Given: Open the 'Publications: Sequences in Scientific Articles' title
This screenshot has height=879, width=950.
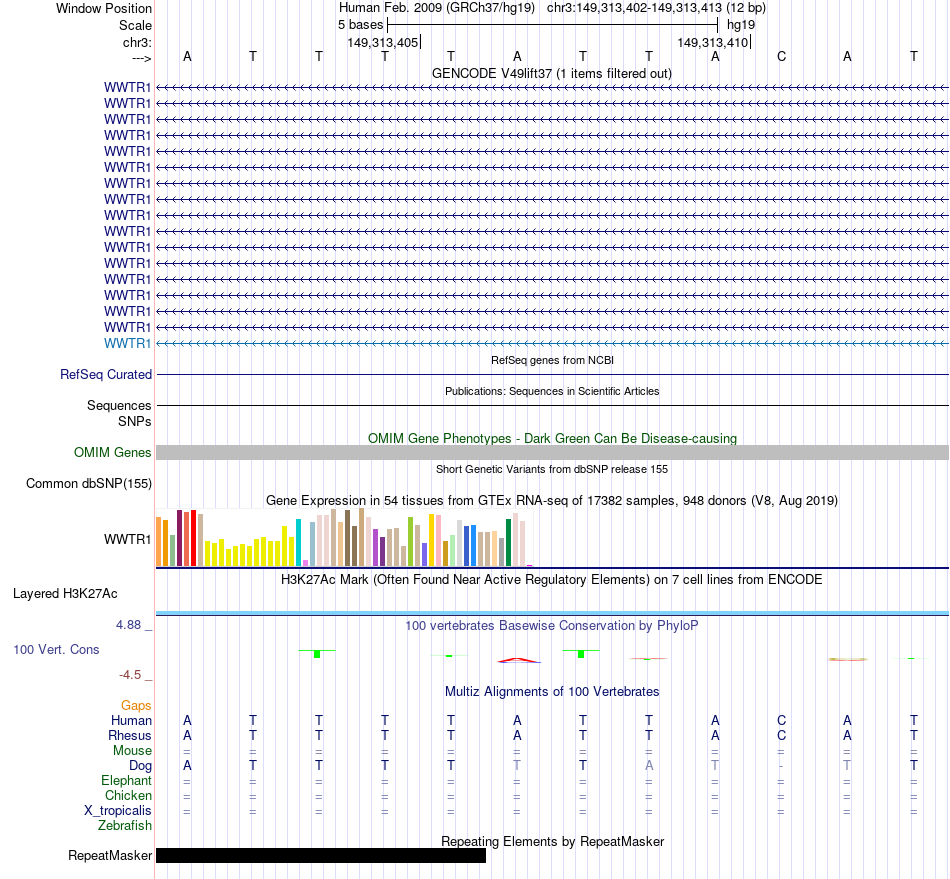Looking at the screenshot, I should coord(552,391).
